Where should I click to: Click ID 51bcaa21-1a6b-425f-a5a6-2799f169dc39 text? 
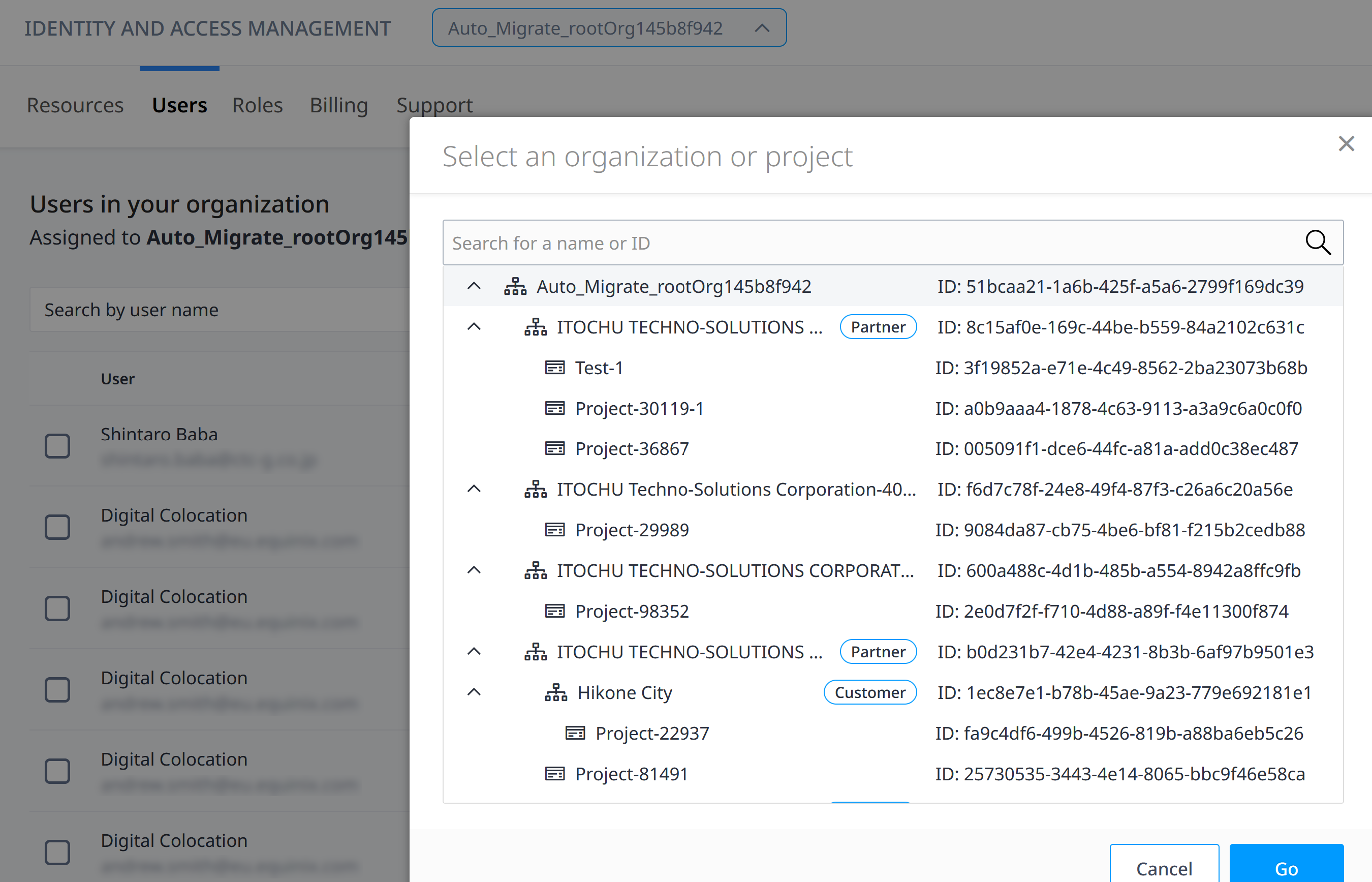coord(1120,286)
